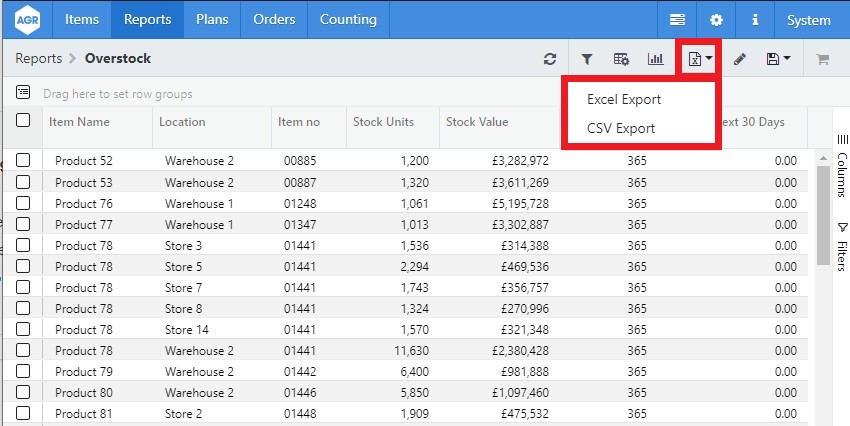Open the Reports tab
850x426 pixels.
coord(147,20)
